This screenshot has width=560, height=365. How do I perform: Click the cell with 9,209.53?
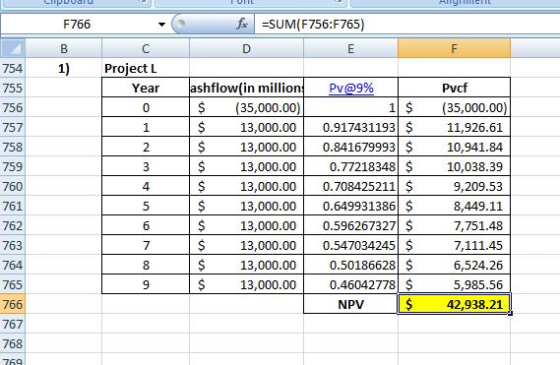click(454, 186)
